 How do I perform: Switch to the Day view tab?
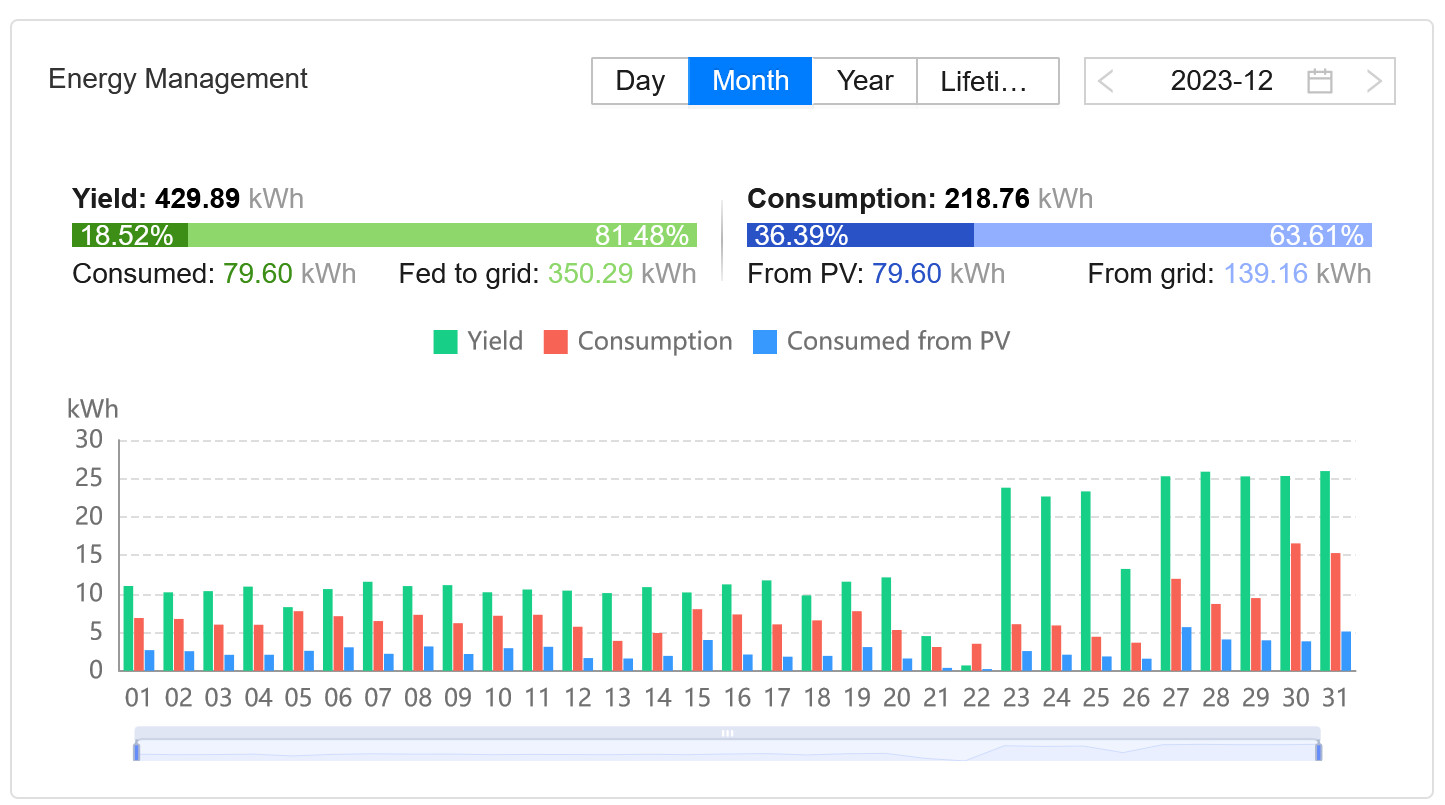click(640, 81)
